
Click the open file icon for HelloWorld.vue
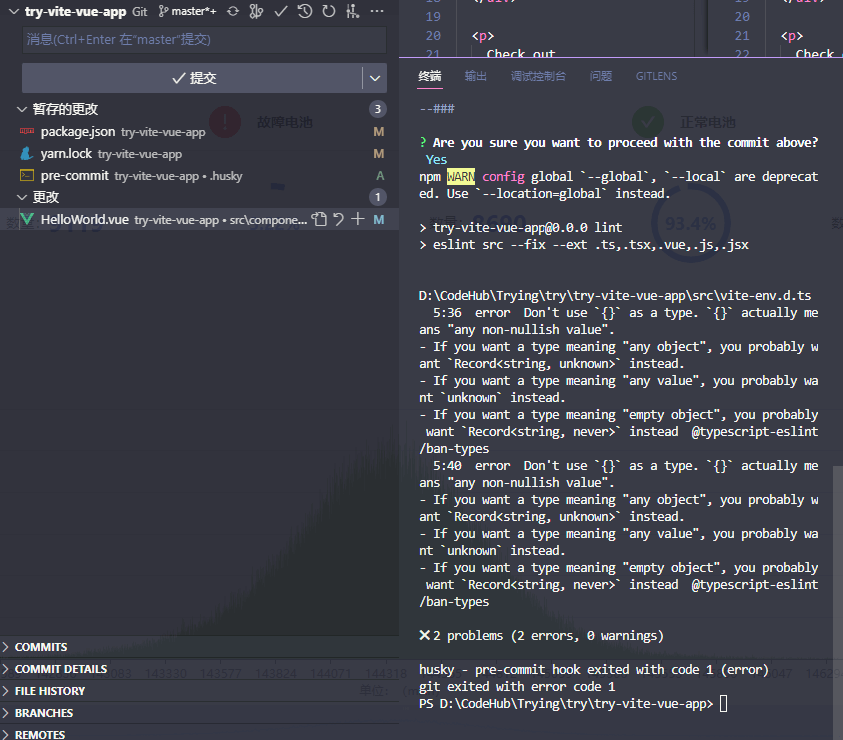pyautogui.click(x=319, y=219)
